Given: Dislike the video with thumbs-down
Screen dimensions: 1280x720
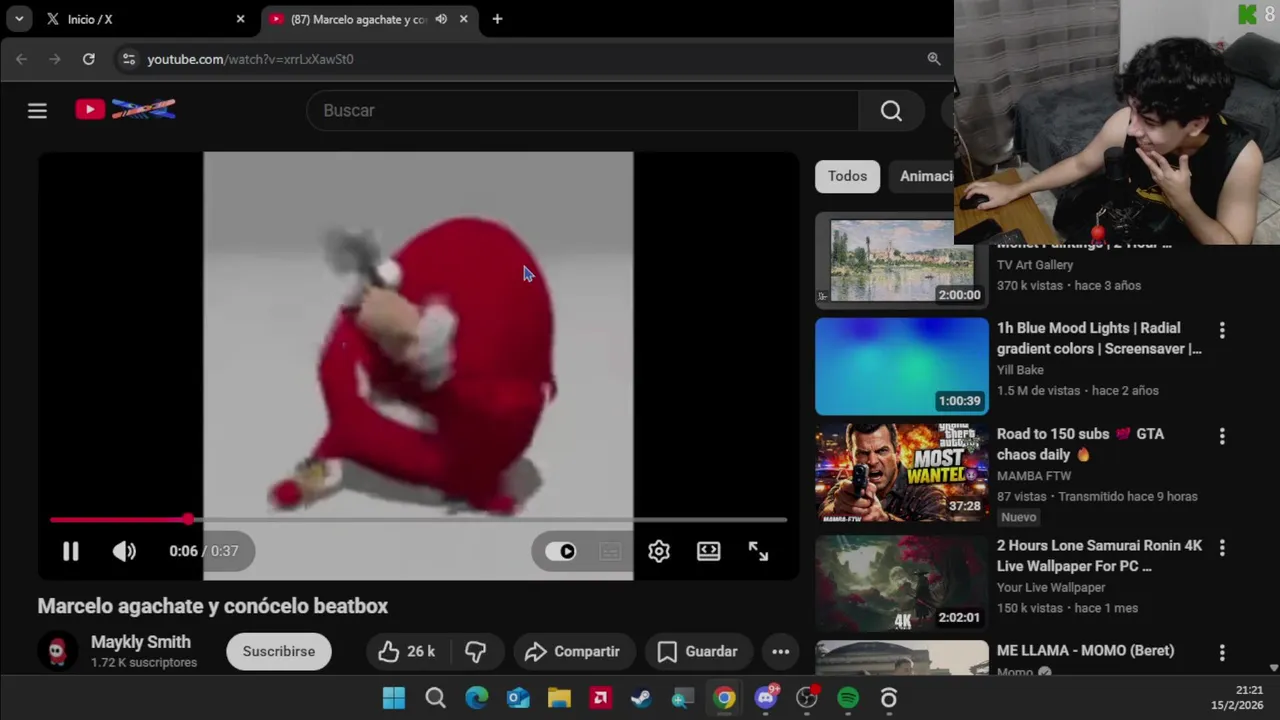Looking at the screenshot, I should [x=476, y=651].
